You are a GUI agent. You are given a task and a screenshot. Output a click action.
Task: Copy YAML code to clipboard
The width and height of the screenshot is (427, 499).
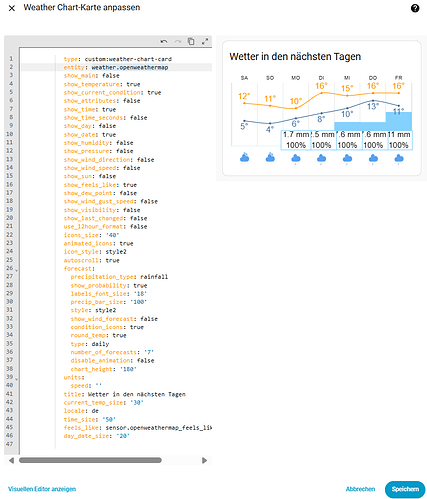point(191,41)
